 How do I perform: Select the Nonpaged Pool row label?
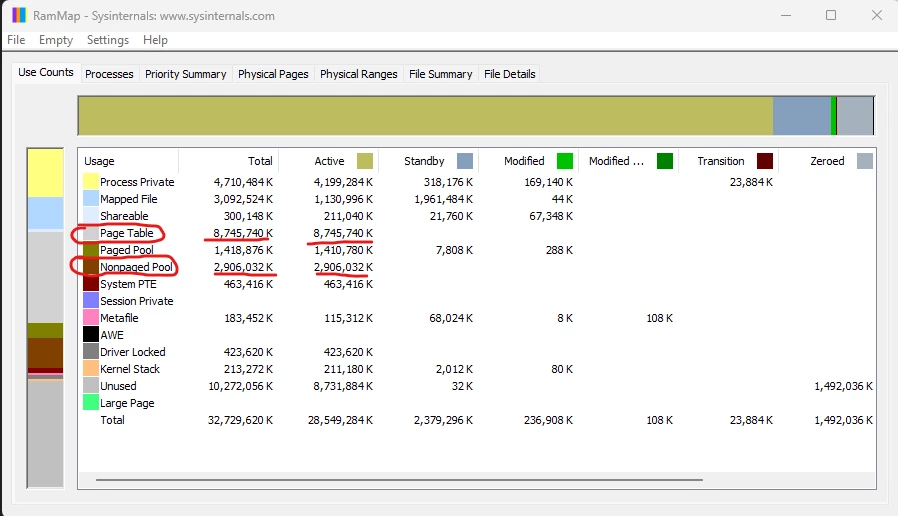[136, 267]
